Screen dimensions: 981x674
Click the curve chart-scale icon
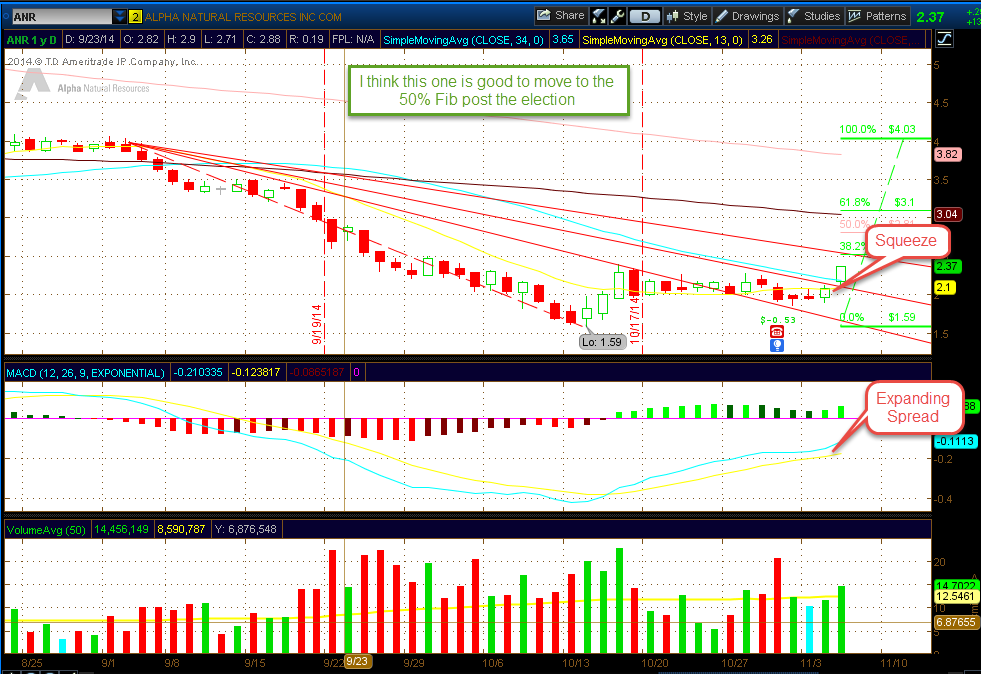[x=944, y=39]
